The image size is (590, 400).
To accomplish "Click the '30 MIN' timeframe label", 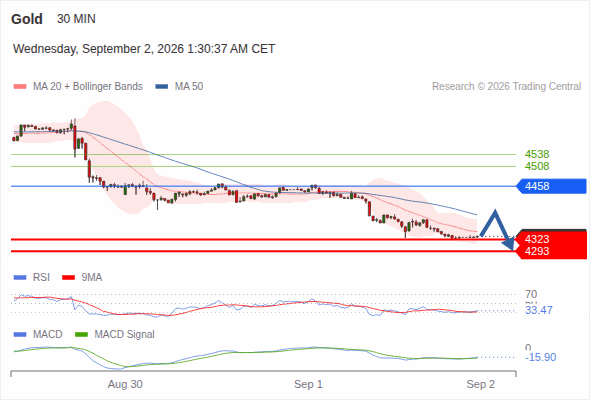I will click(x=76, y=19).
